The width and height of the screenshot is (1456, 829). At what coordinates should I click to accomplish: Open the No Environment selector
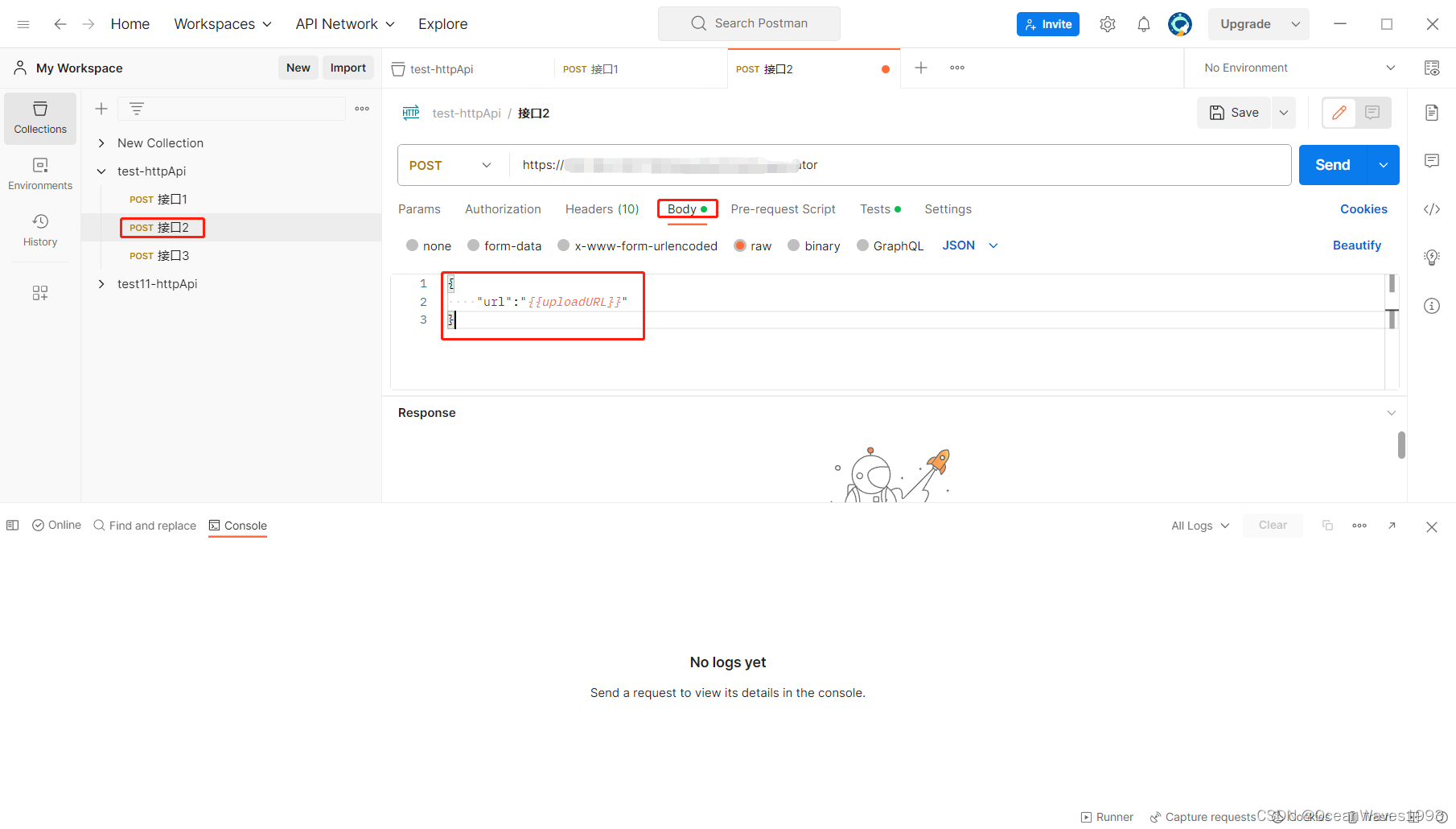tap(1299, 68)
